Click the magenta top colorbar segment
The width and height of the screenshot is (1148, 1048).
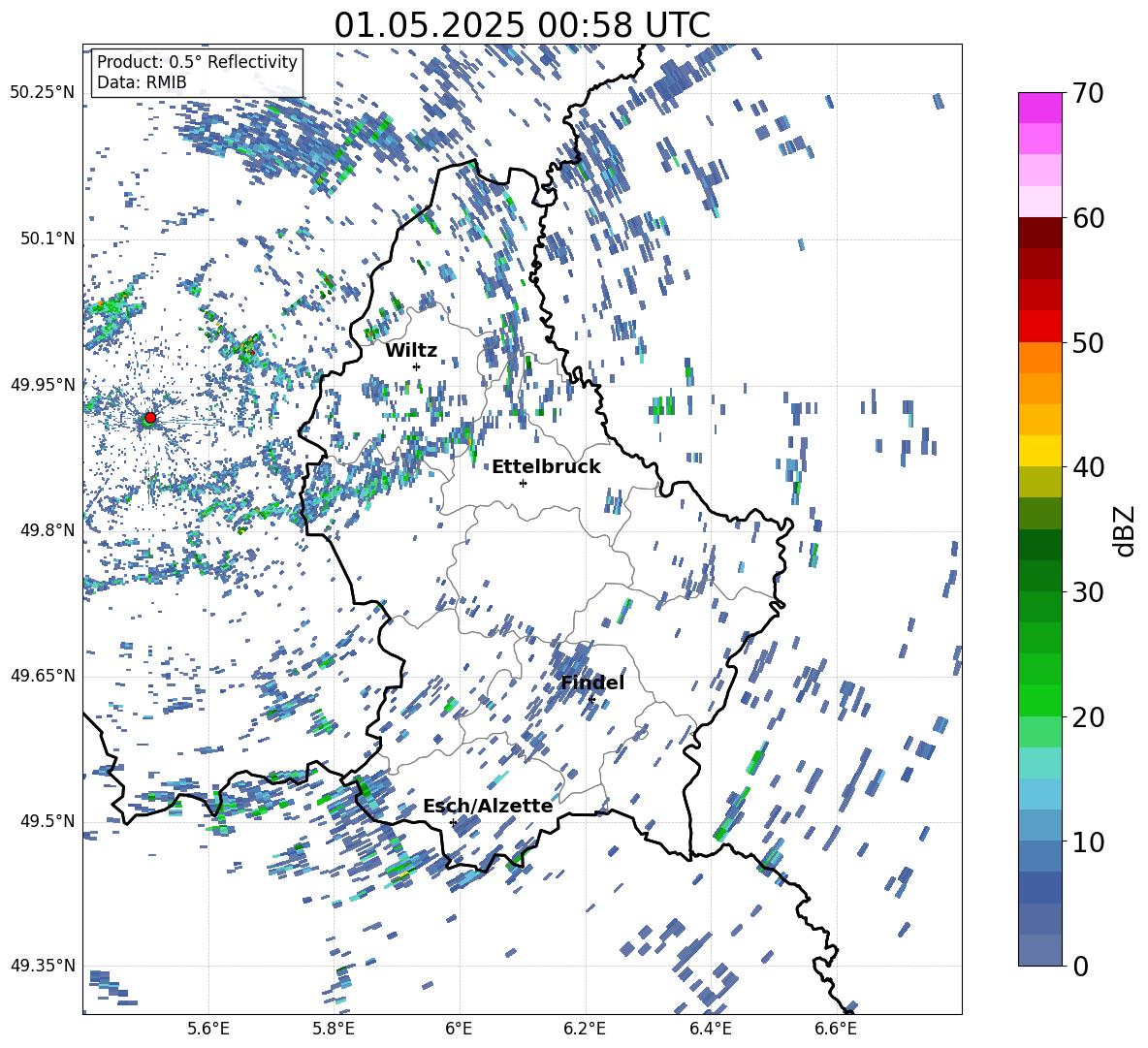coord(1039,108)
